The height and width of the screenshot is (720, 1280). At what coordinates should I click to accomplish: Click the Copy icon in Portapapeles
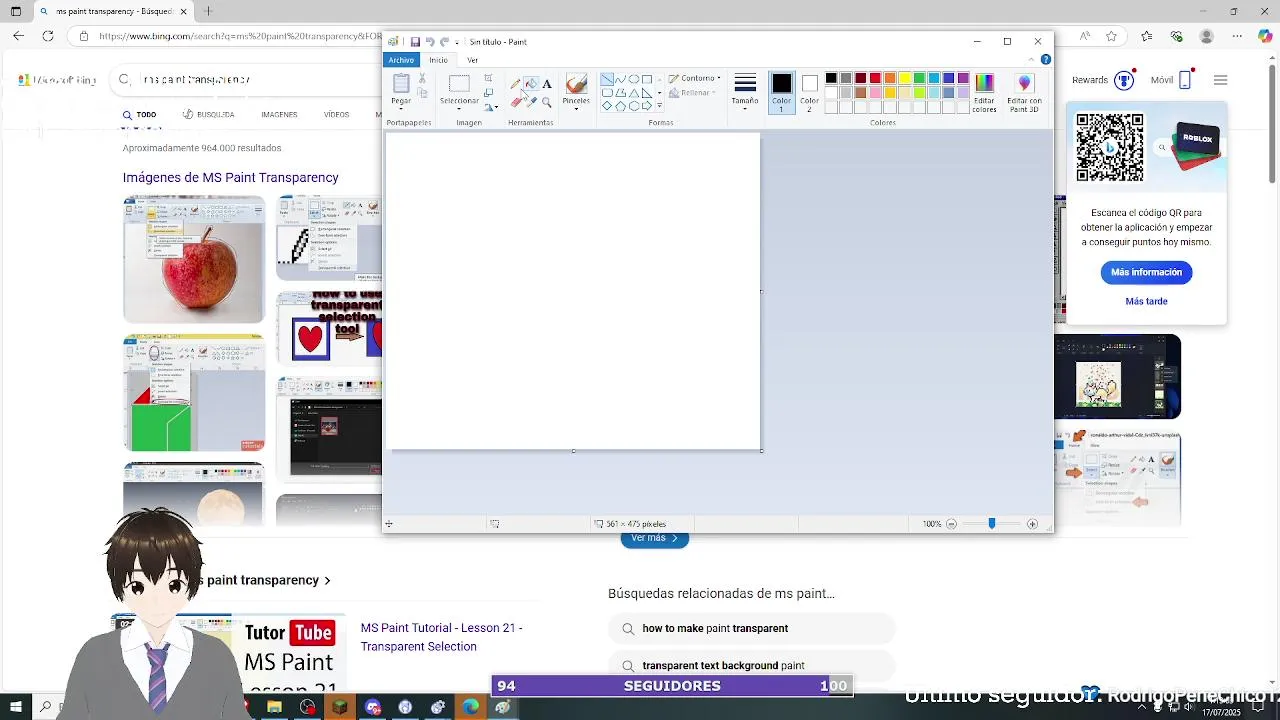click(422, 93)
